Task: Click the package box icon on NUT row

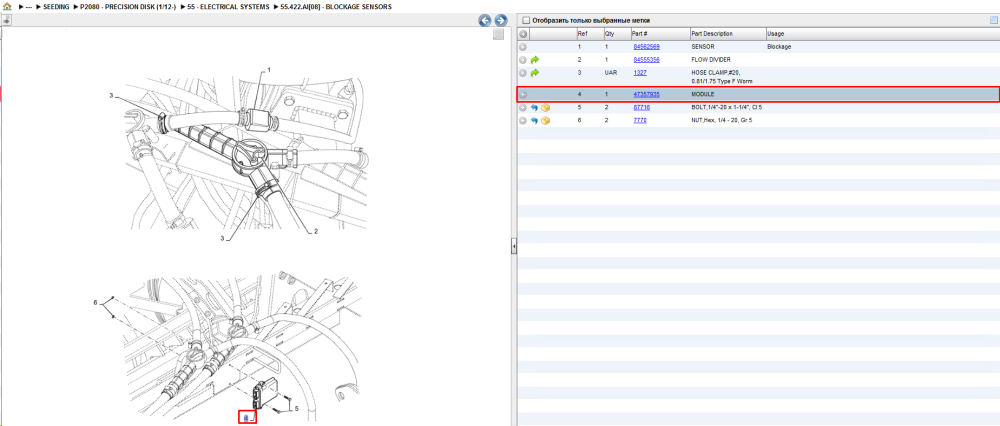Action: click(545, 121)
